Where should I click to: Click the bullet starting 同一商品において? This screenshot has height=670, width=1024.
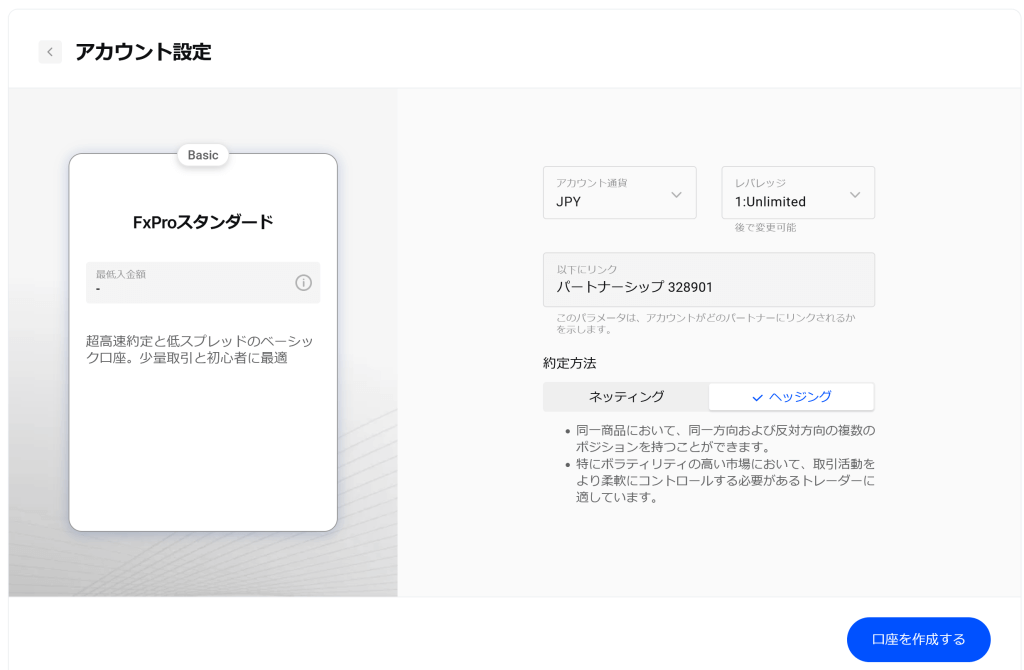tap(725, 439)
